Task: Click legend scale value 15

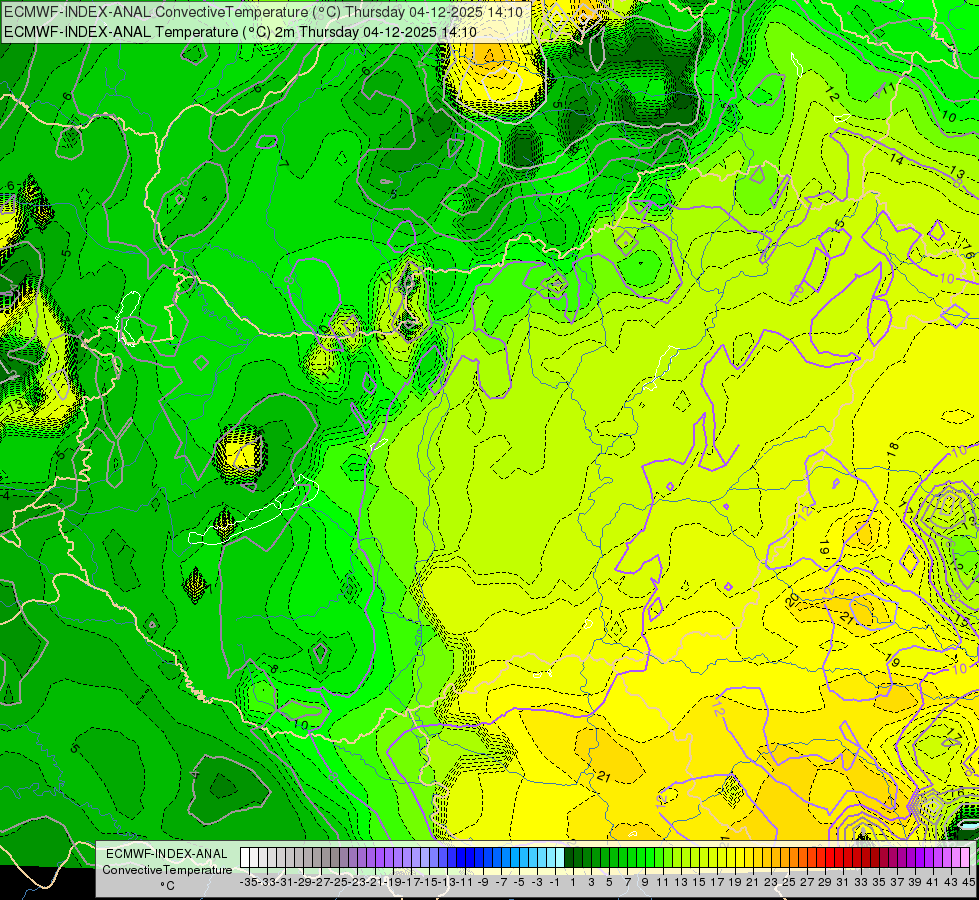Action: click(x=699, y=882)
